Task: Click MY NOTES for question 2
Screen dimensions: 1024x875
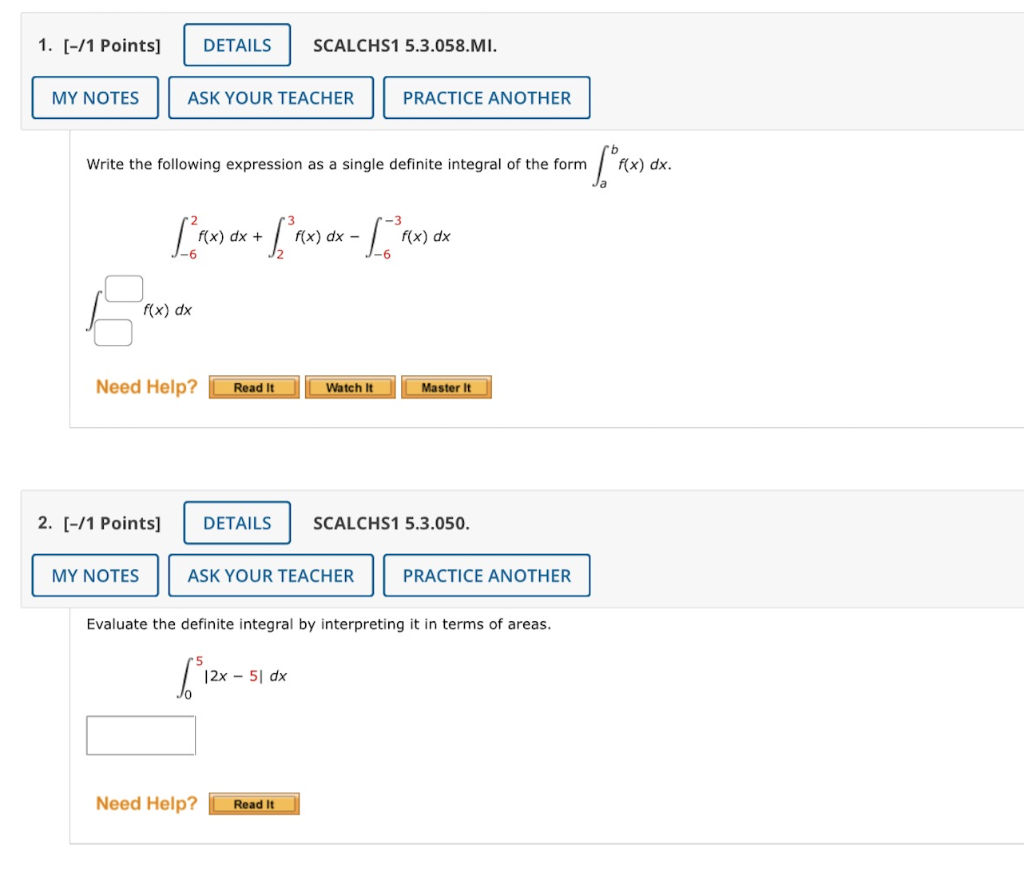Action: (x=95, y=575)
